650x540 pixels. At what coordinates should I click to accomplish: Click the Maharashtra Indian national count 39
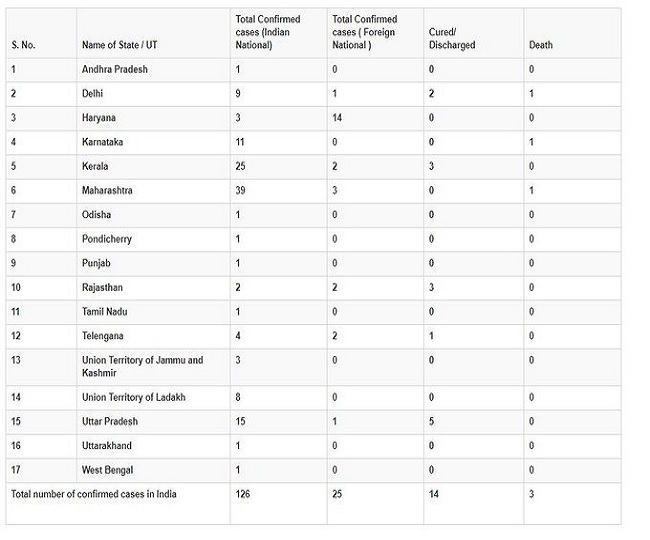[241, 190]
